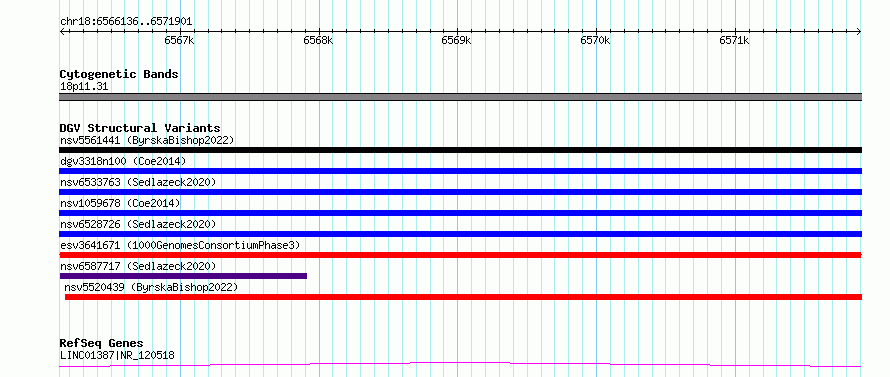Open the nsv6587717 (Sedlazeck2020) label

[138, 266]
